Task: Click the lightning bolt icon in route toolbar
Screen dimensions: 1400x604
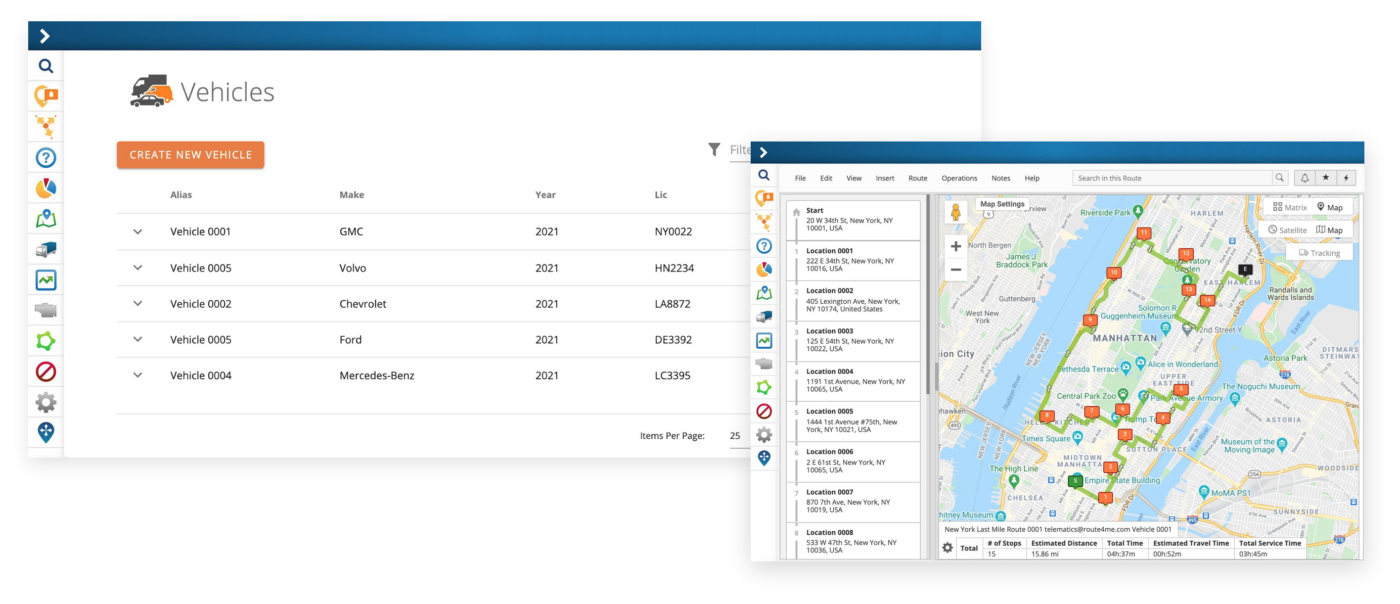Action: point(1346,178)
